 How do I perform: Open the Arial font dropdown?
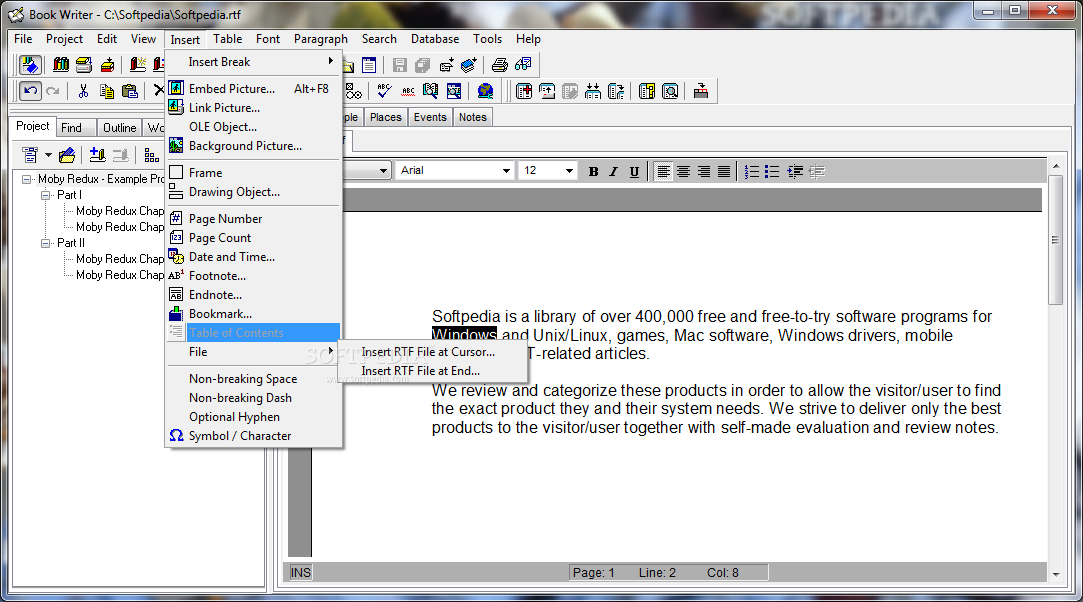tap(506, 171)
